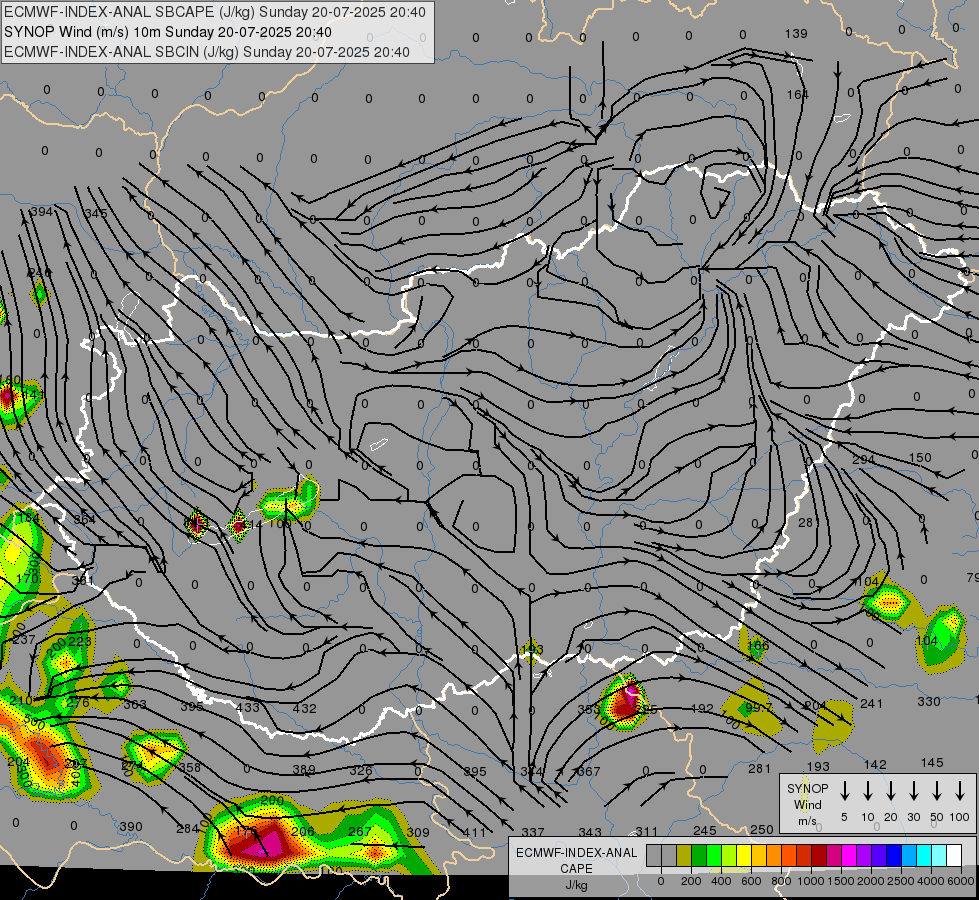Viewport: 979px width, 900px height.
Task: Click the map value 281
Action: click(x=760, y=768)
